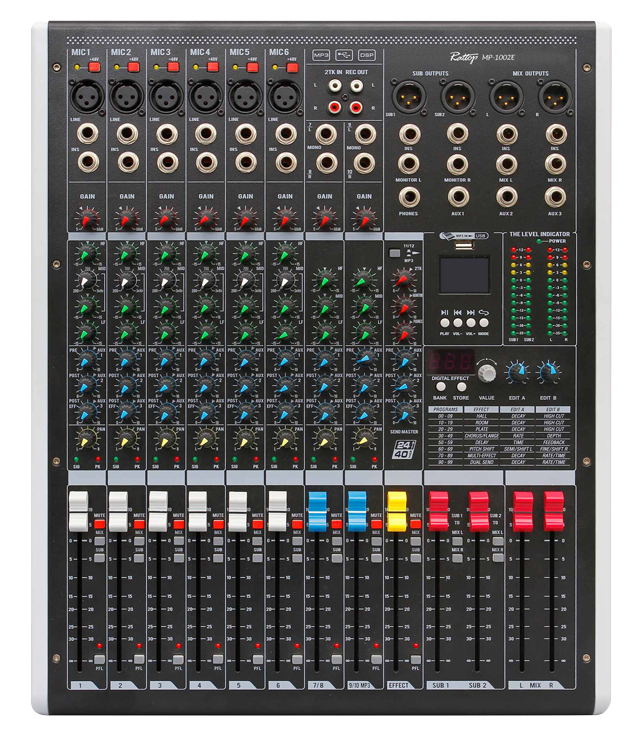
Task: Click the channel 4 blue EFF AUX 3 knob
Action: point(205,412)
